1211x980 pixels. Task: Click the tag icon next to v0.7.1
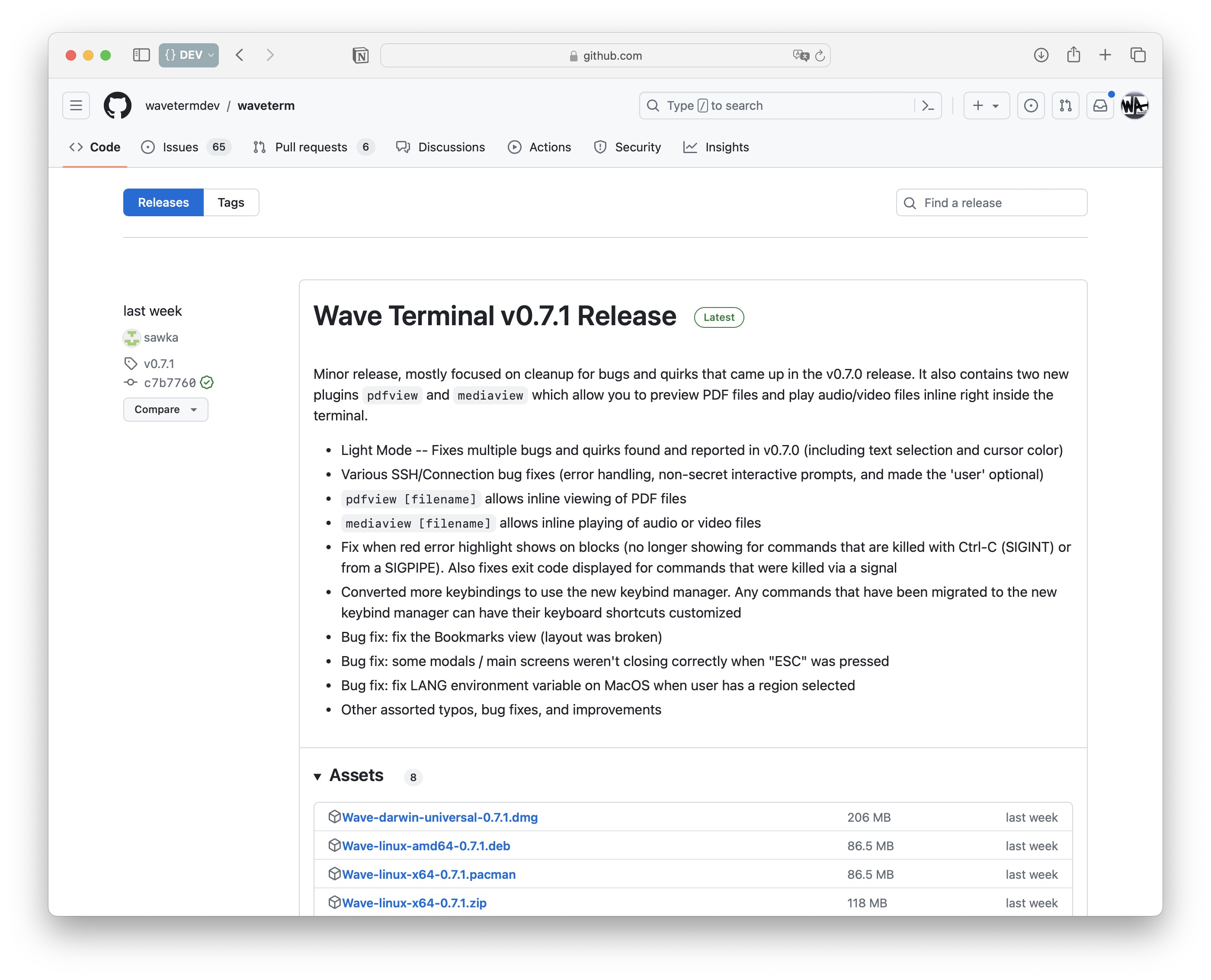tap(131, 364)
